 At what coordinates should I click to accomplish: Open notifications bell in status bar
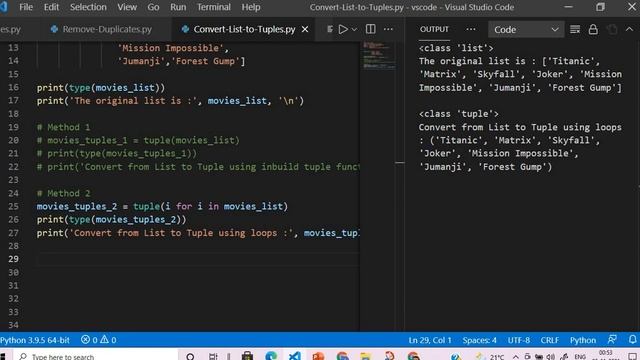[632, 340]
